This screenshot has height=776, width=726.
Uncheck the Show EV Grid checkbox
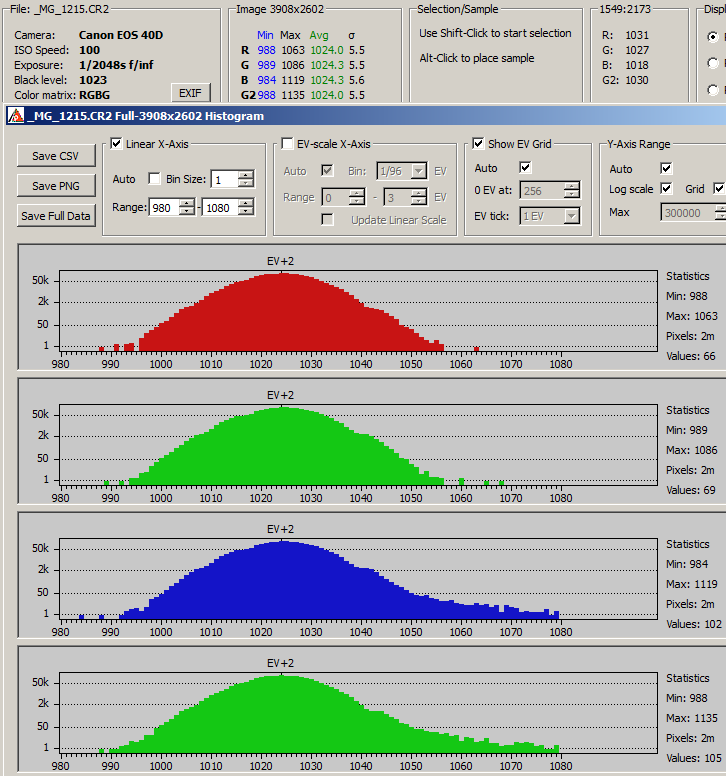pyautogui.click(x=478, y=144)
